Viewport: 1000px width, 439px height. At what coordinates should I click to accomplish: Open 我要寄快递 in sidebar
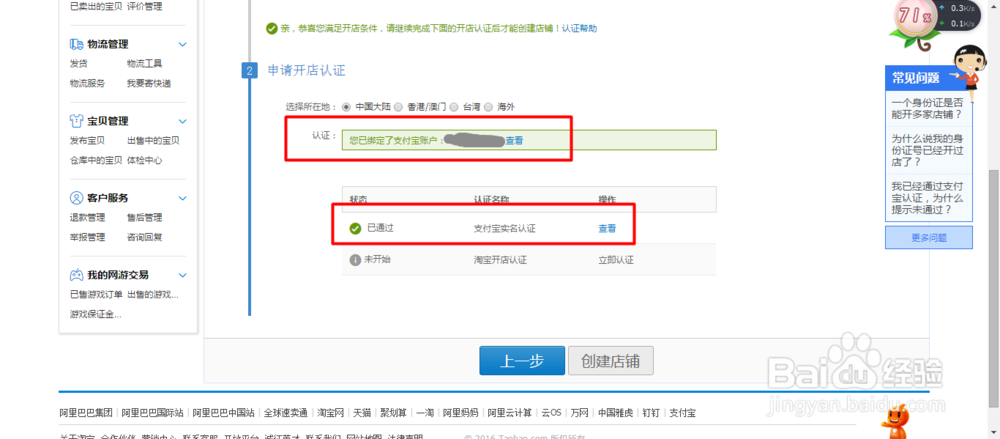tap(149, 83)
